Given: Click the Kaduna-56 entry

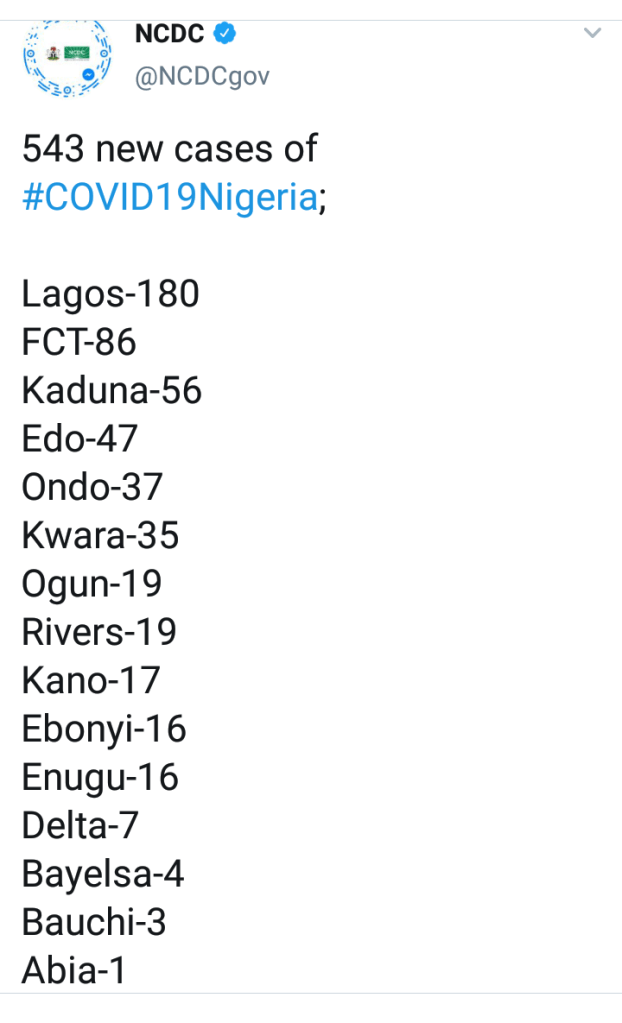Looking at the screenshot, I should (112, 391).
